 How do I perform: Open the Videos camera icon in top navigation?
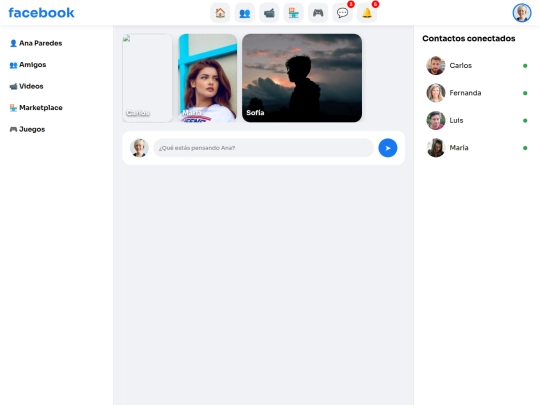(269, 13)
